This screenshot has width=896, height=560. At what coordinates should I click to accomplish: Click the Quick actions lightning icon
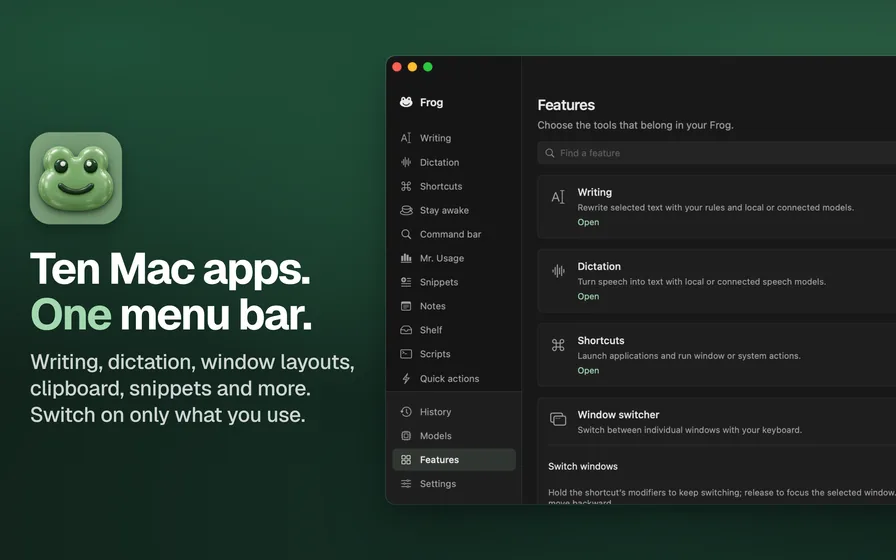[x=406, y=378]
